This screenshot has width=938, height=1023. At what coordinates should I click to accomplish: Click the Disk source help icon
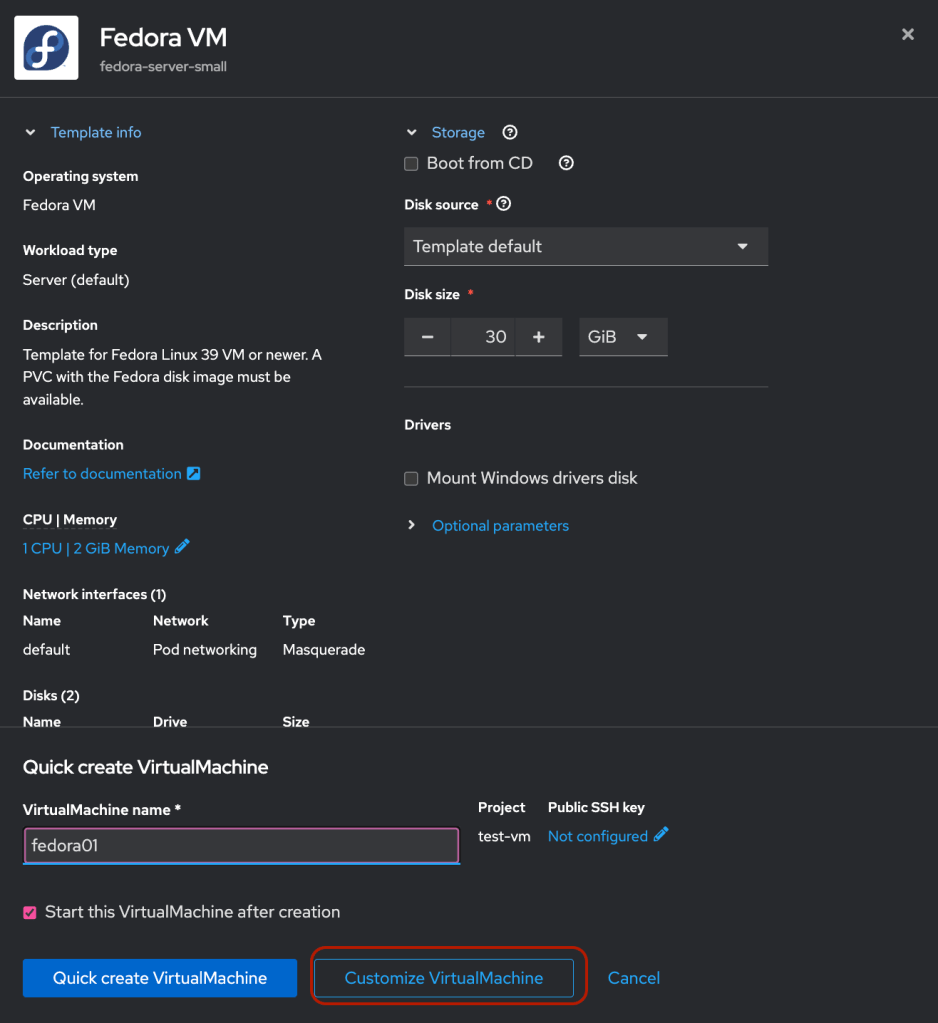pyautogui.click(x=504, y=204)
